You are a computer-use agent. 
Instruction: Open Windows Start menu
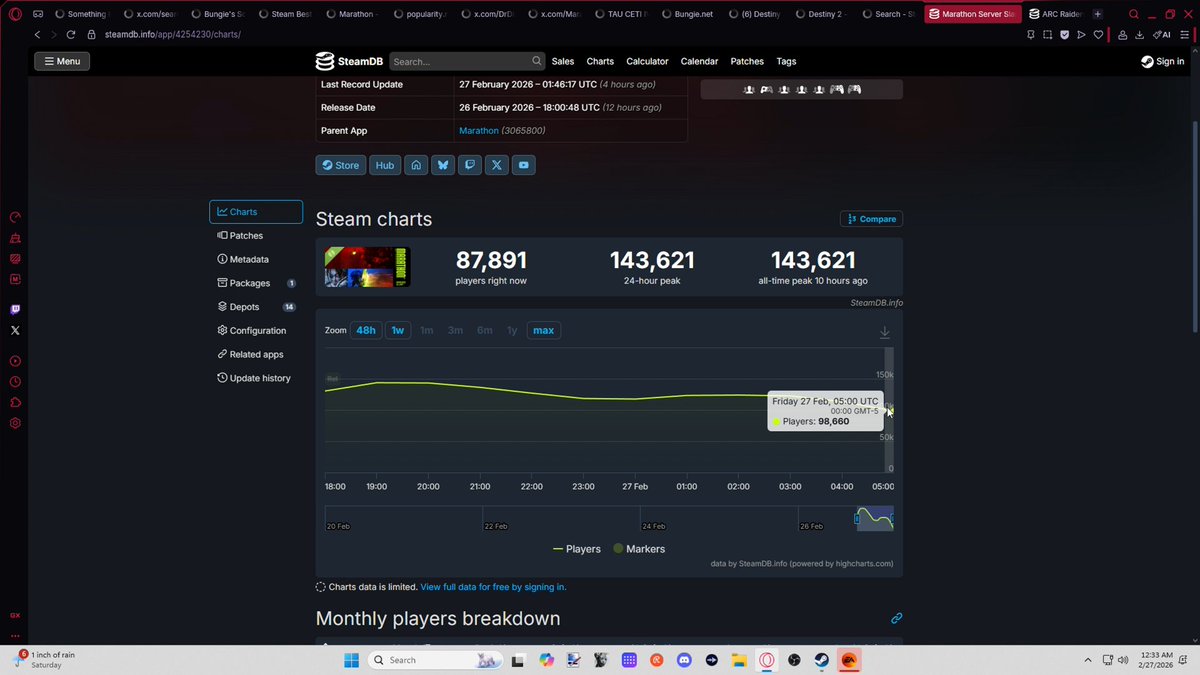point(351,660)
